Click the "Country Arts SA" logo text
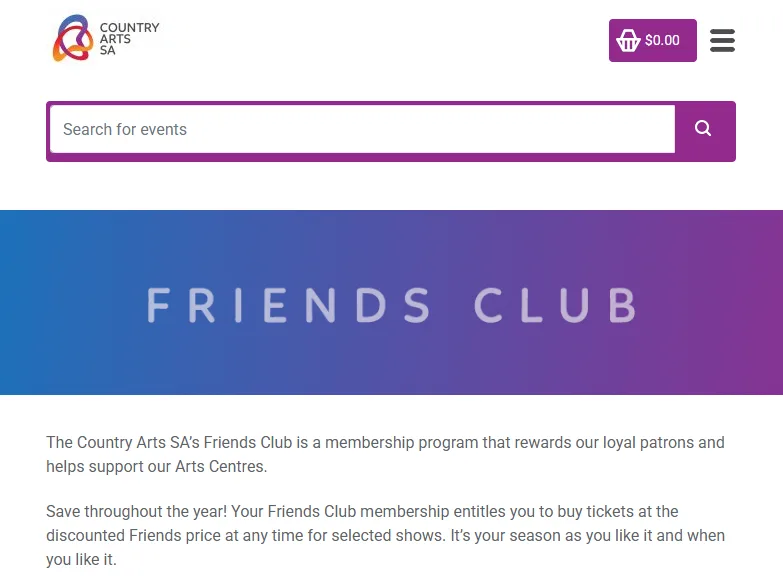The height and width of the screenshot is (587, 783). tap(129, 39)
